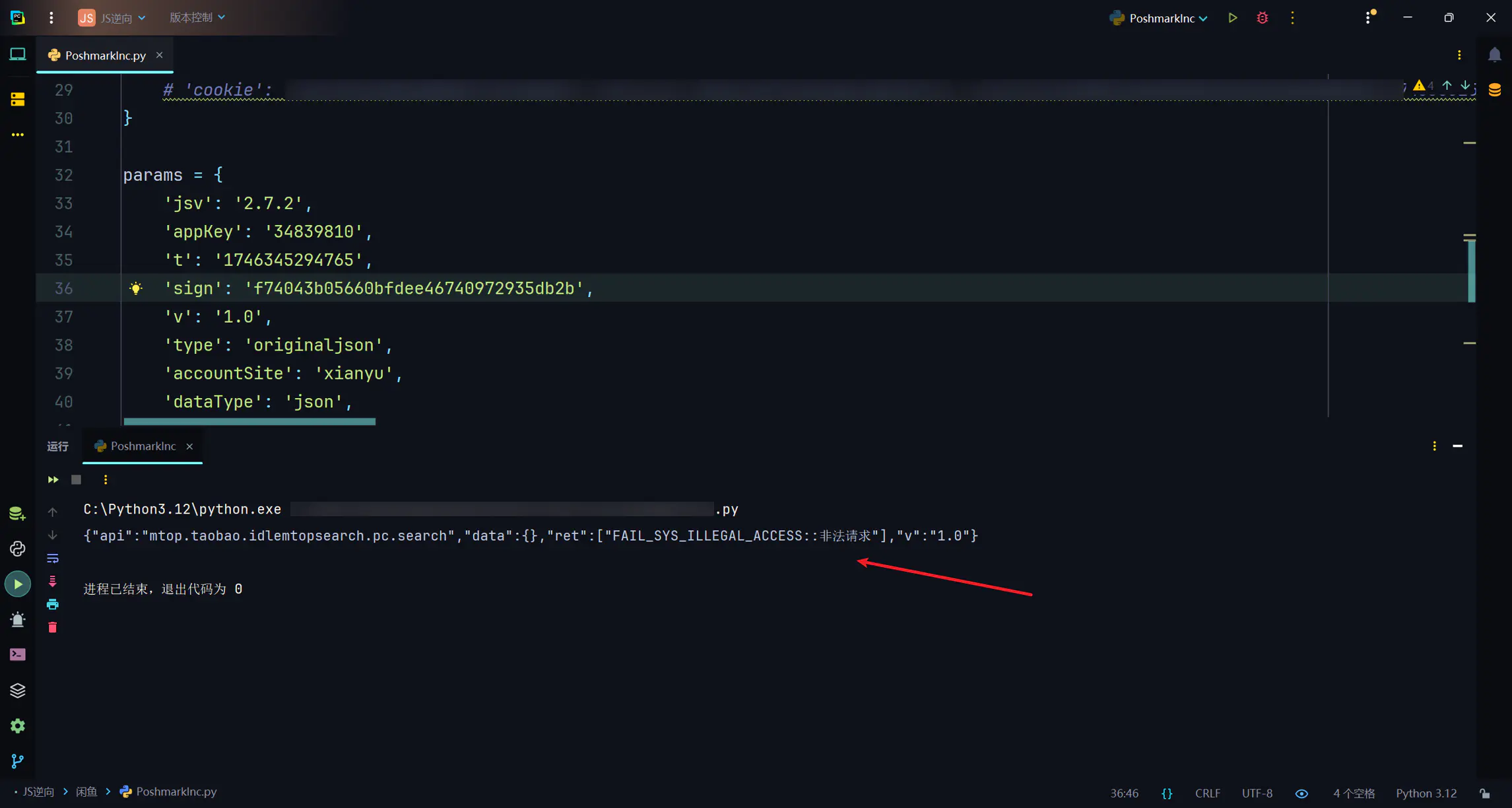This screenshot has width=1512, height=808.
Task: Open the Git branch tool window
Action: click(x=18, y=761)
